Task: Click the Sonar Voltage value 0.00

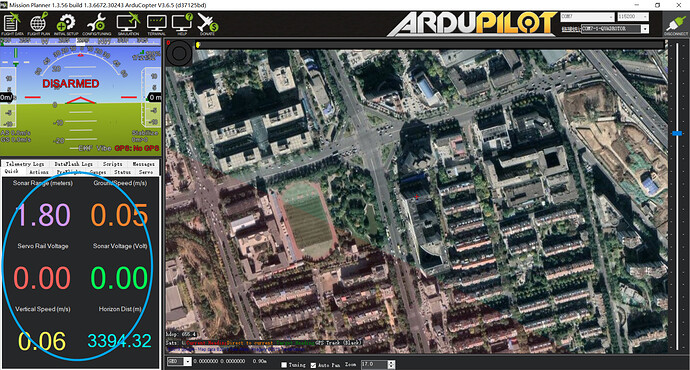Action: pyautogui.click(x=119, y=278)
